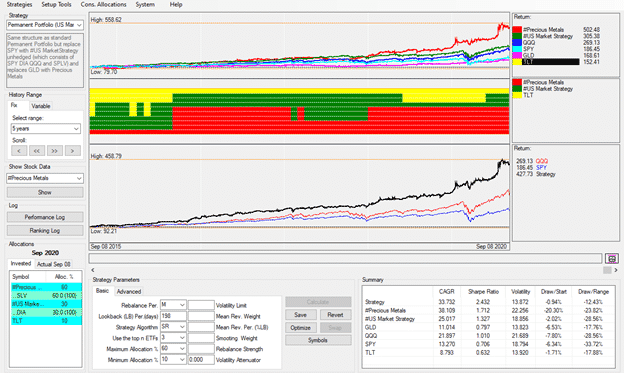Click the green #US Market Strategy swatch in Return legend
This screenshot has width=624, height=373.
[x=517, y=36]
